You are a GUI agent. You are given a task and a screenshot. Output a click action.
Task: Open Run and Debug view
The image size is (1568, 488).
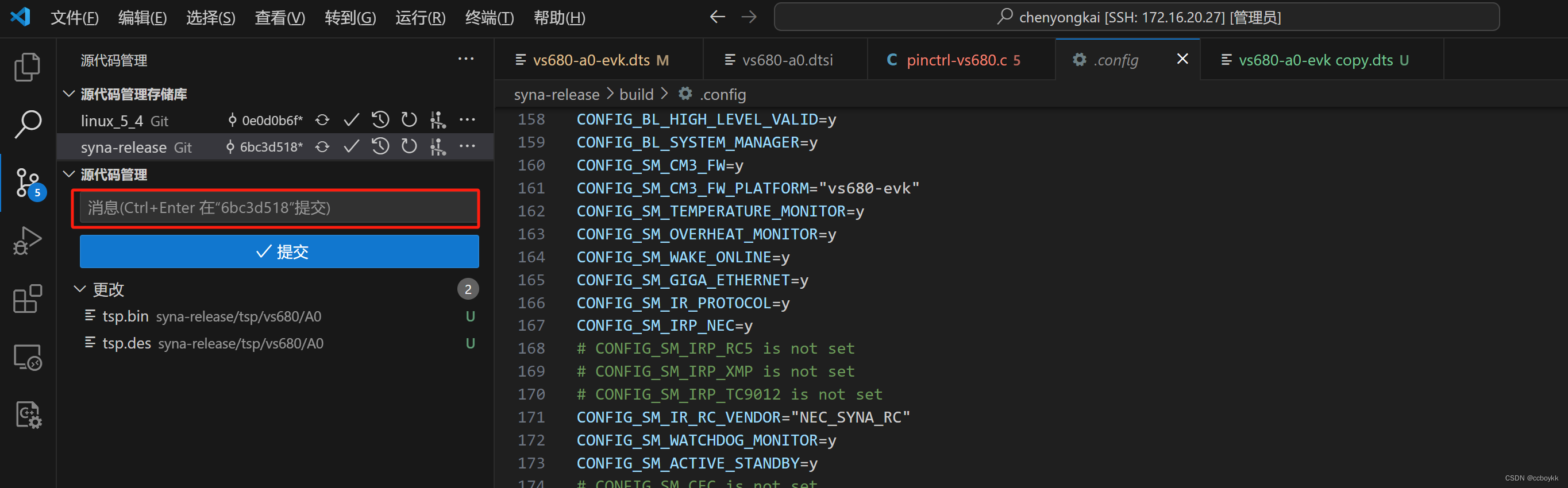(x=28, y=241)
